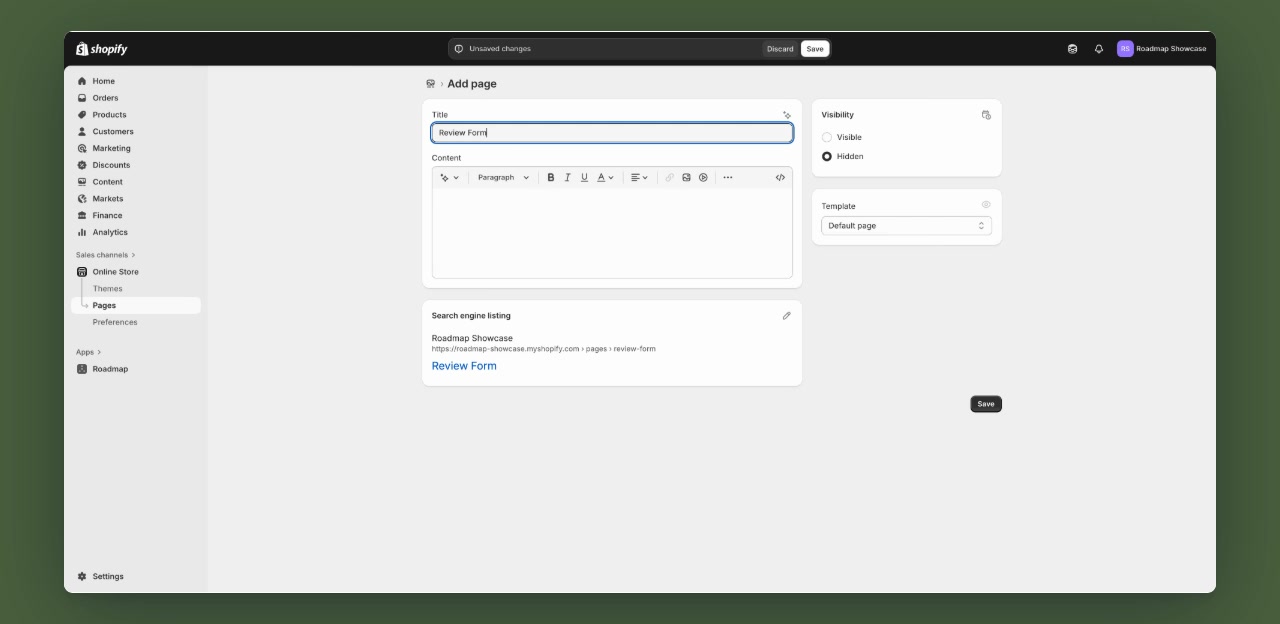Switch the editor to code view

(x=780, y=177)
